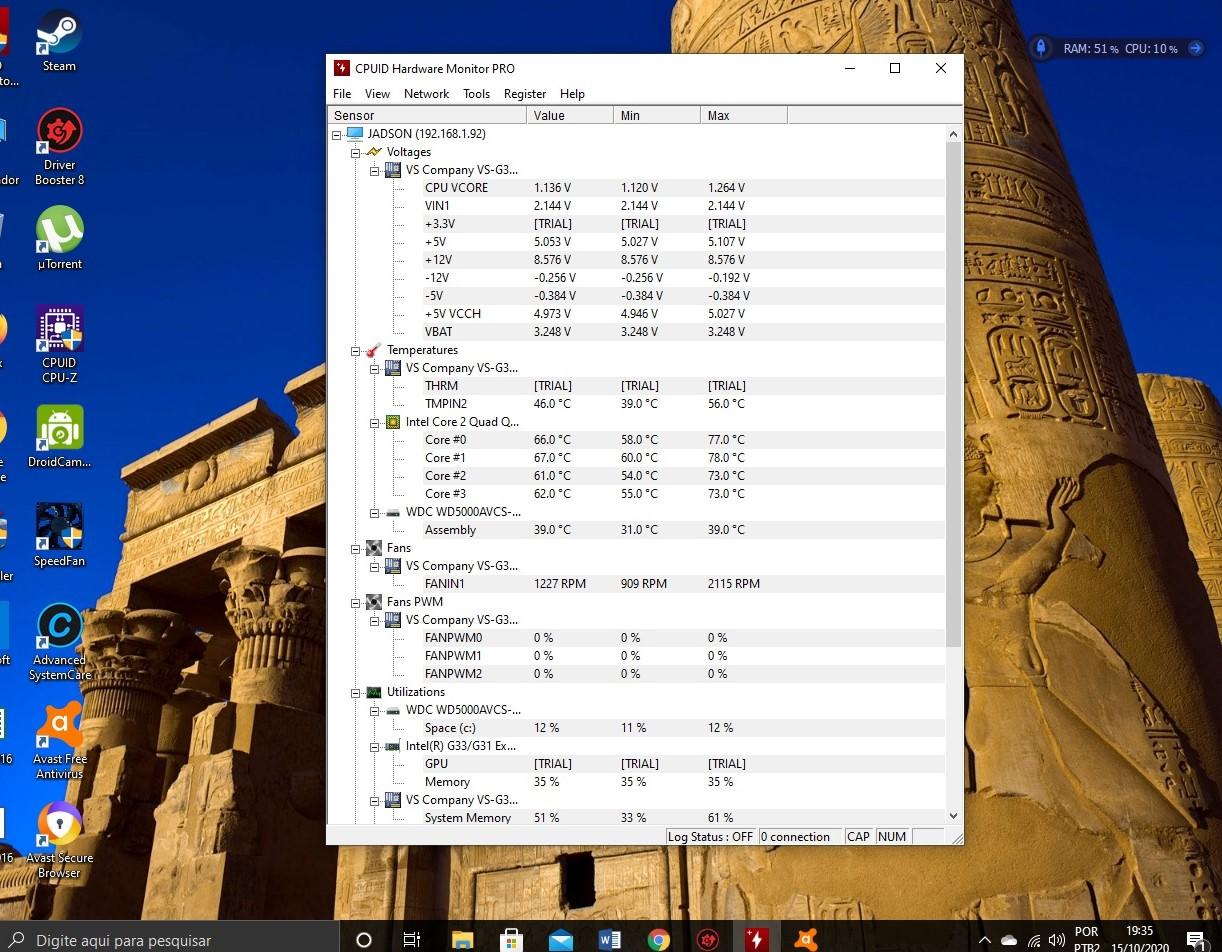Open Task View in the taskbar
This screenshot has width=1222, height=952.
tap(411, 939)
